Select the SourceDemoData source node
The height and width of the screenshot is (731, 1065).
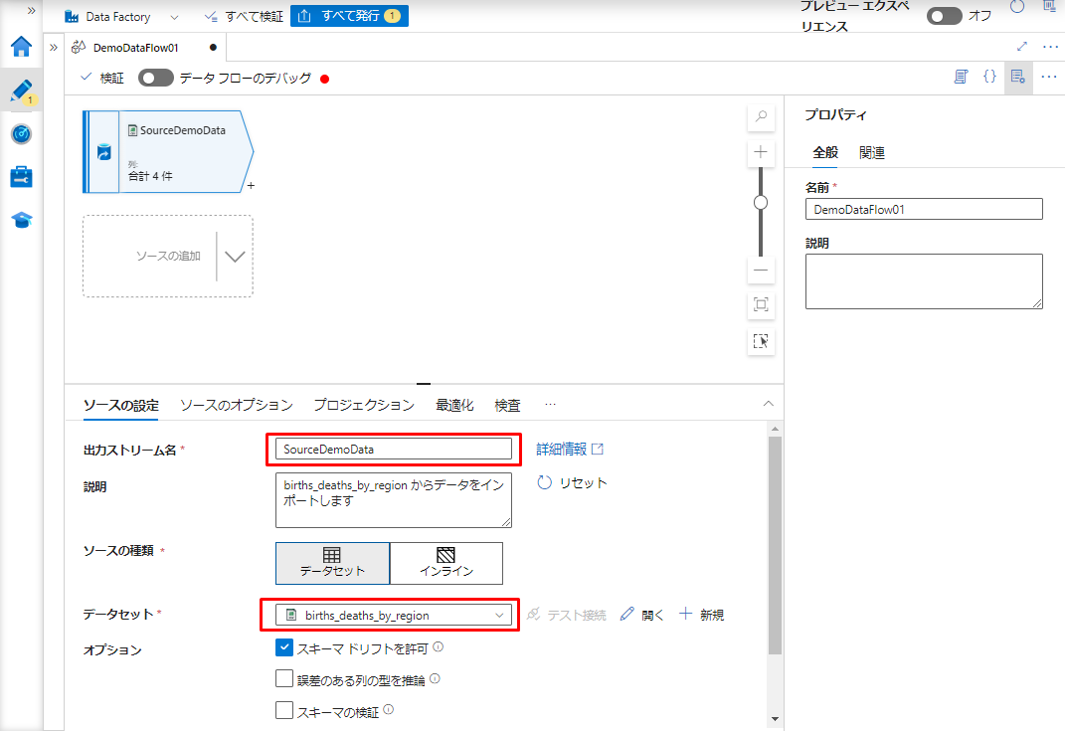pos(168,151)
